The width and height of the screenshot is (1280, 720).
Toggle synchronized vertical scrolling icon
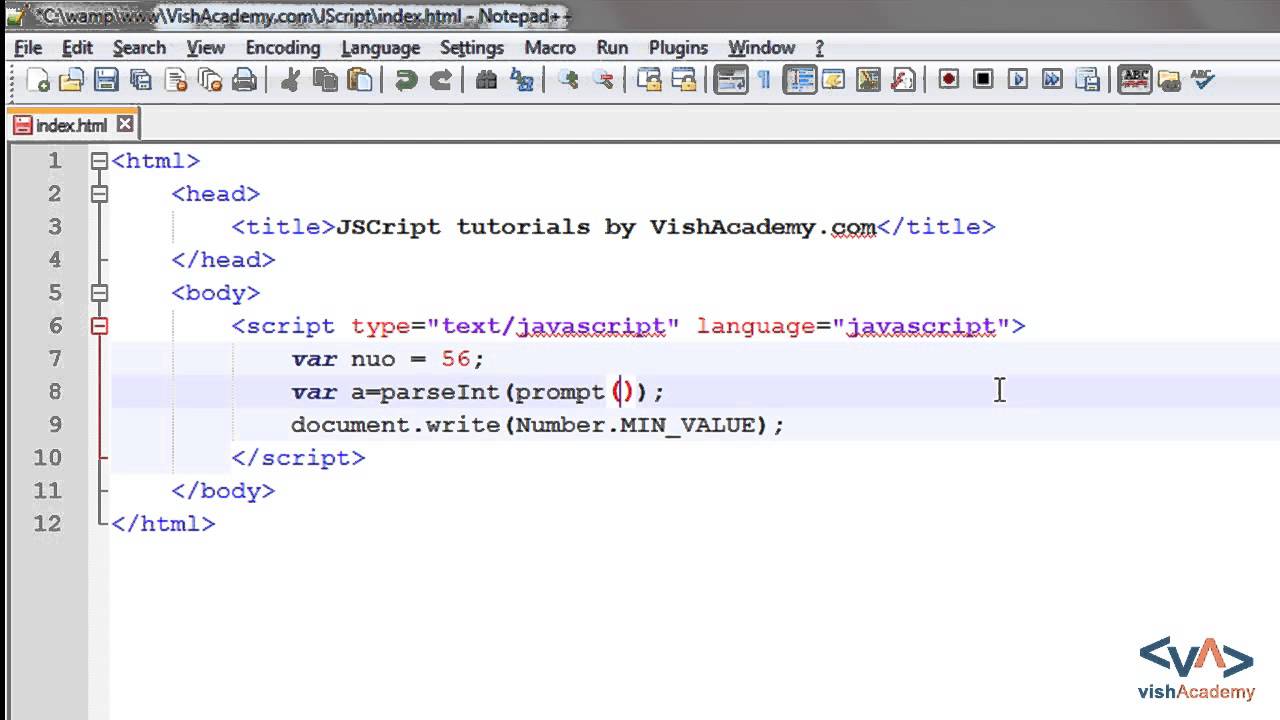[x=649, y=80]
